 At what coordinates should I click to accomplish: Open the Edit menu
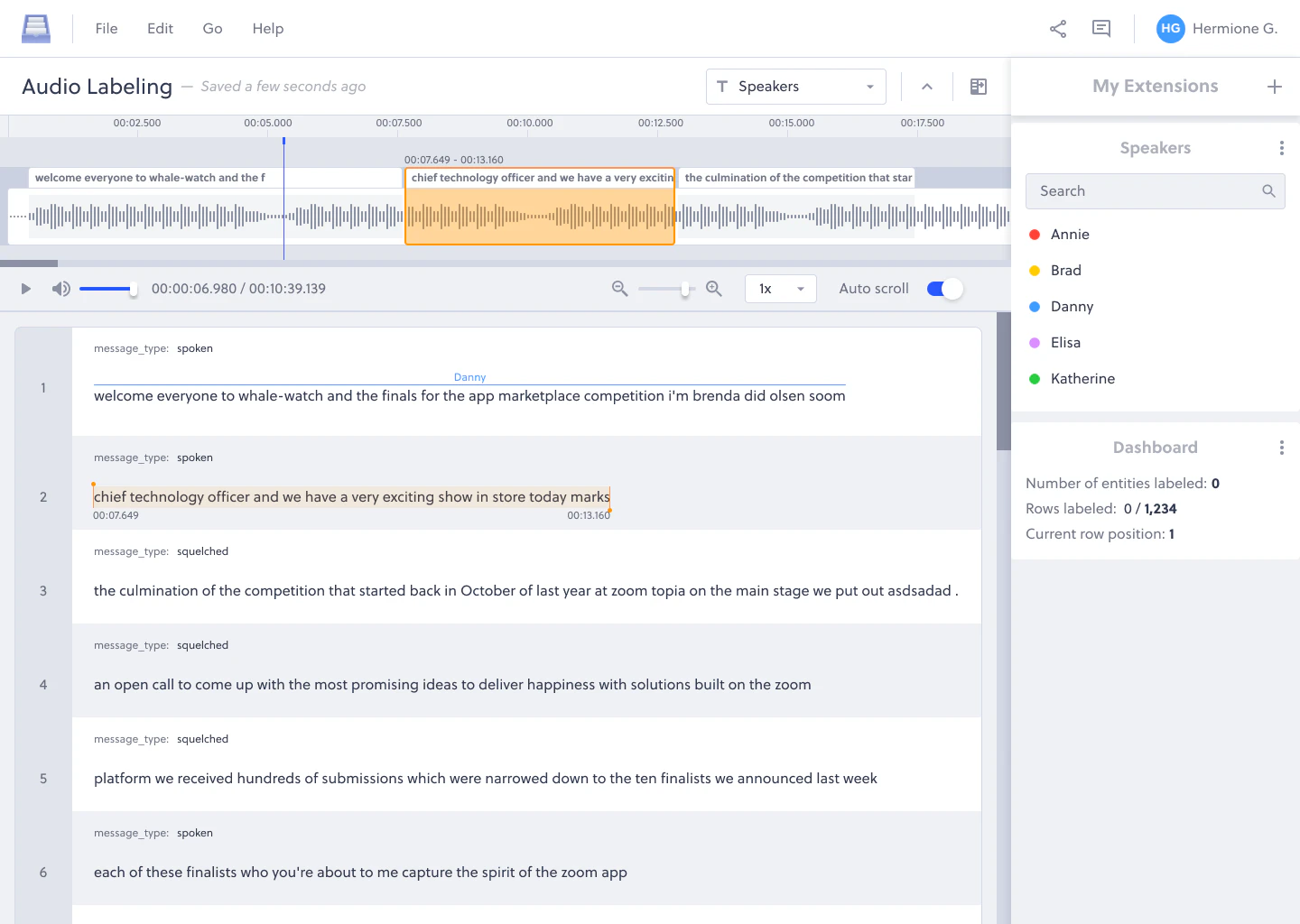click(x=160, y=29)
